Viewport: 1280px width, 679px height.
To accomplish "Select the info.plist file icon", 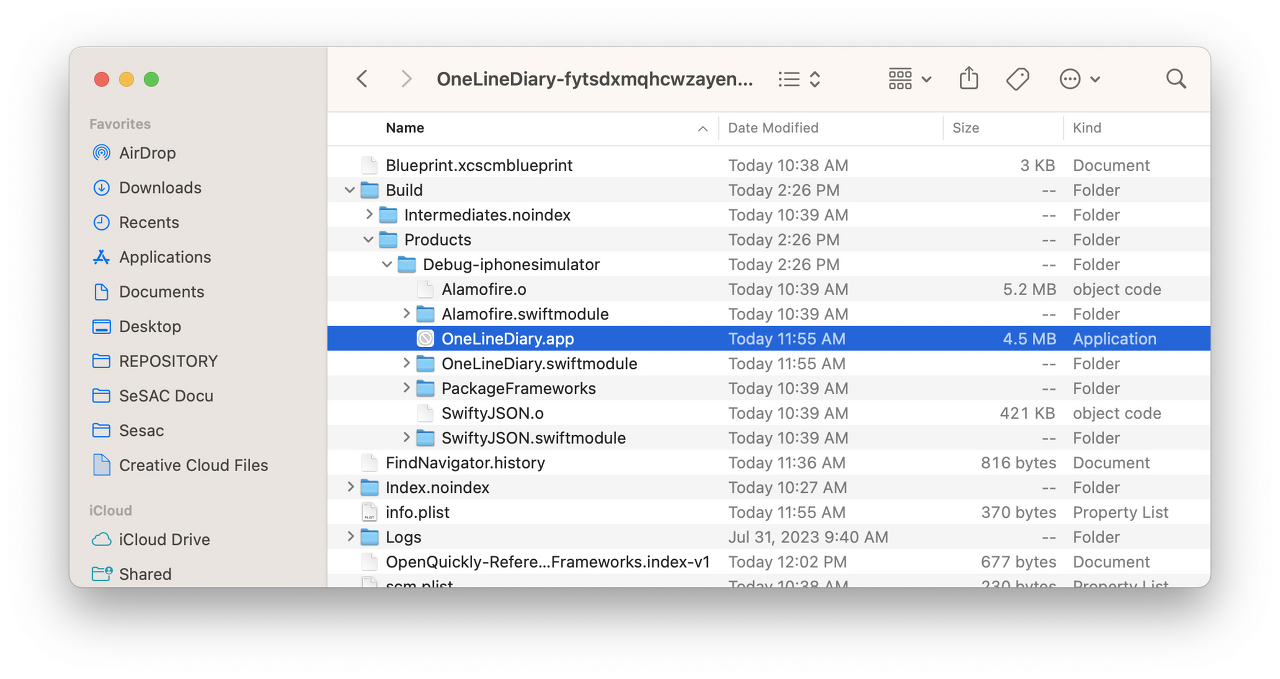I will point(369,512).
